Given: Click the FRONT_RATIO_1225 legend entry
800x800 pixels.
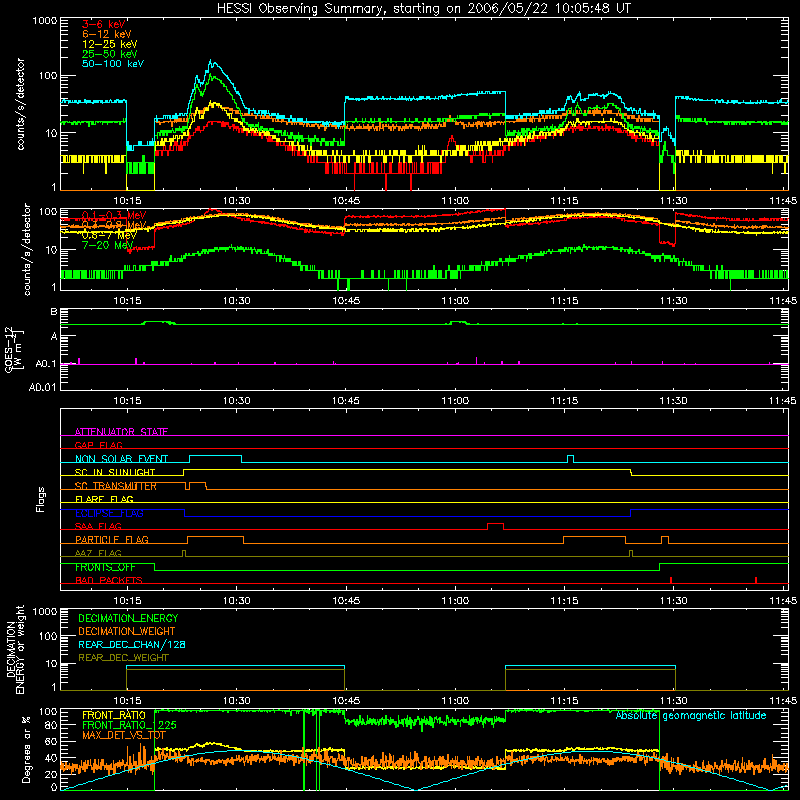Looking at the screenshot, I should point(129,725).
